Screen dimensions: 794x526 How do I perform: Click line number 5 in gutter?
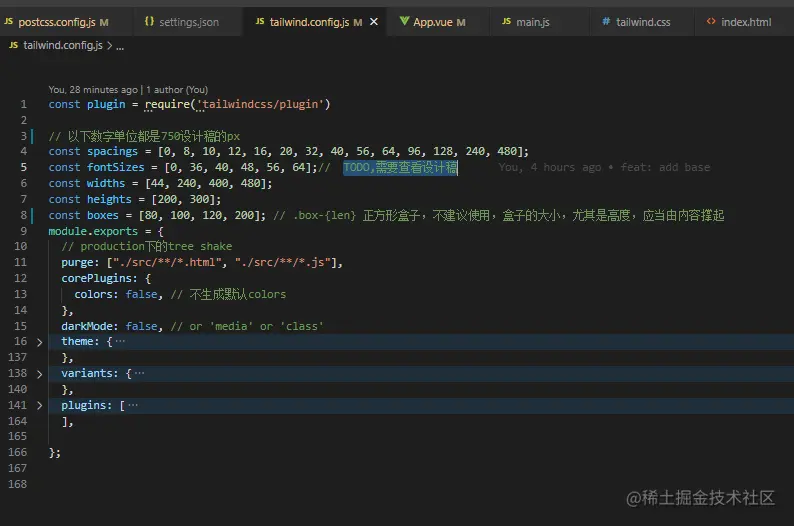pos(23,167)
